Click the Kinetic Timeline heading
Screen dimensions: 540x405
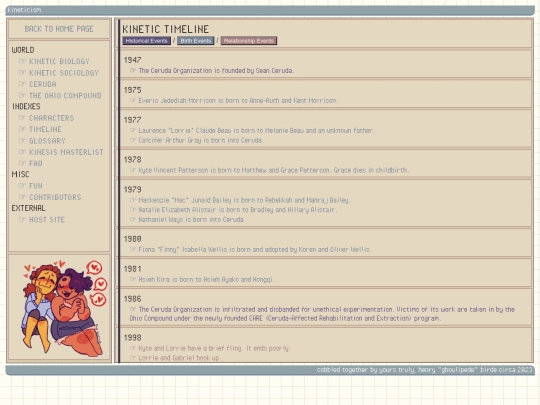166,29
